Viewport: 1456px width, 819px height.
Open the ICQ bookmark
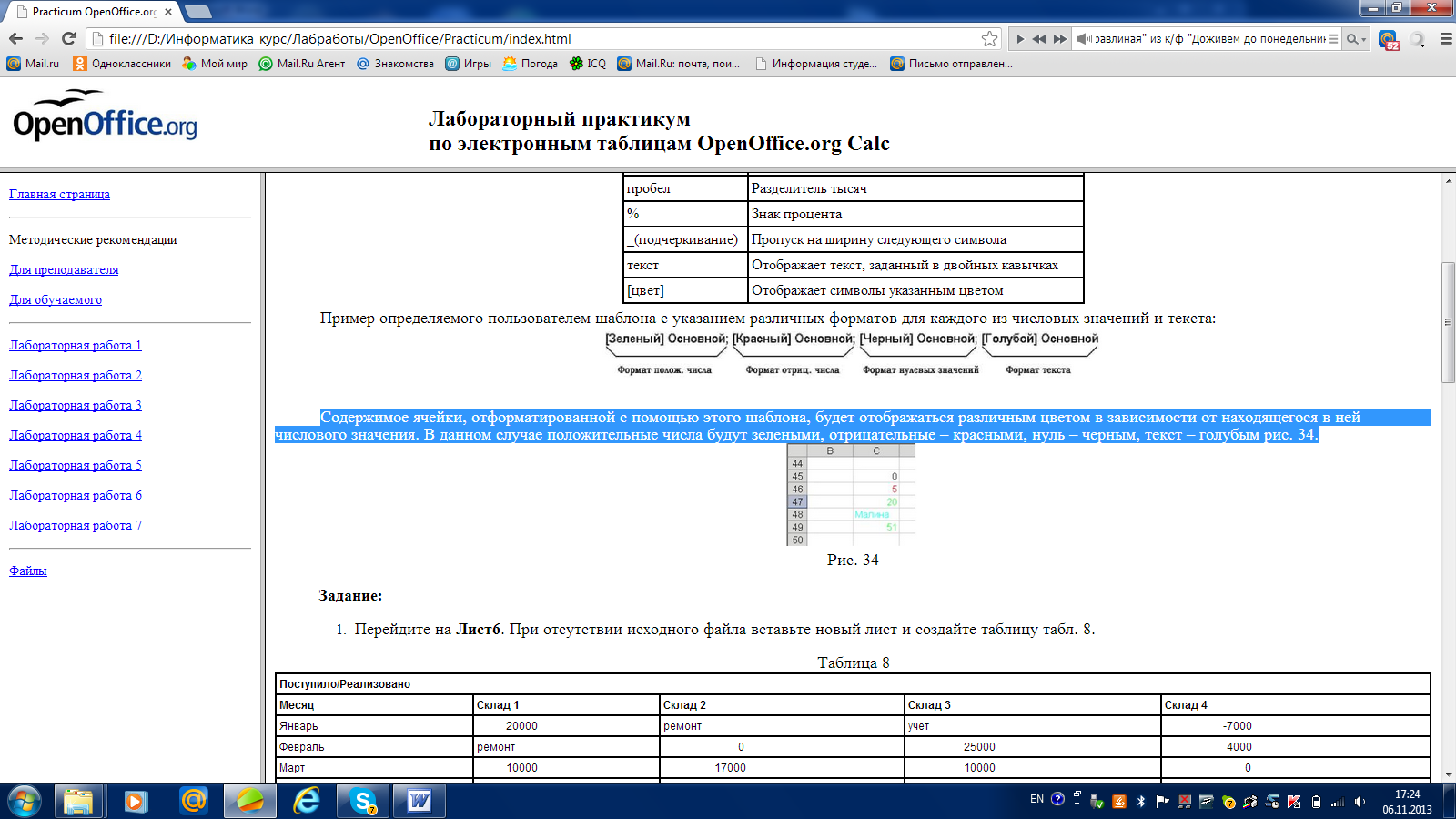point(587,64)
